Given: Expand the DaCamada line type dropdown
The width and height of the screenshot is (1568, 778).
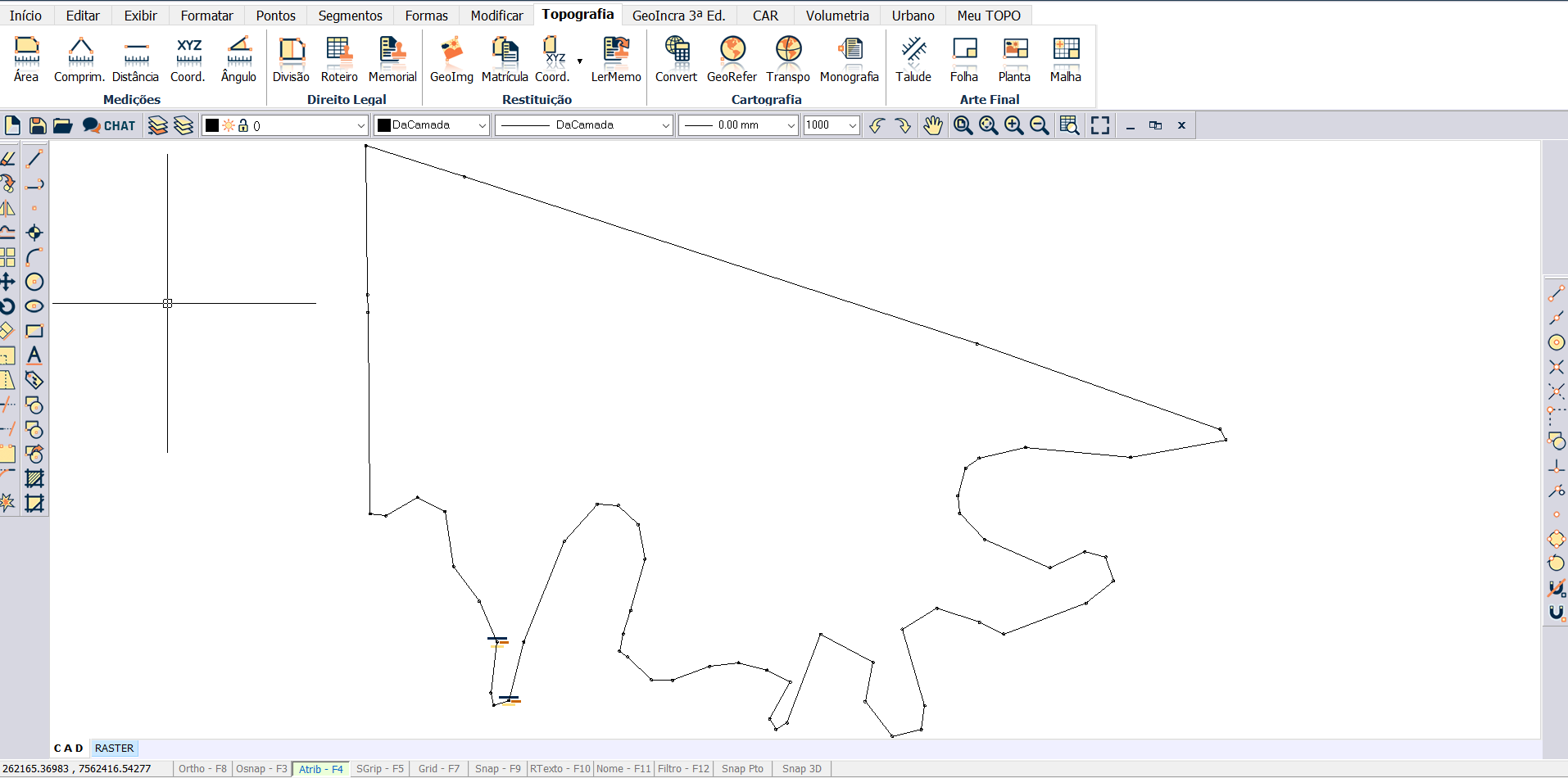Looking at the screenshot, I should pyautogui.click(x=665, y=125).
